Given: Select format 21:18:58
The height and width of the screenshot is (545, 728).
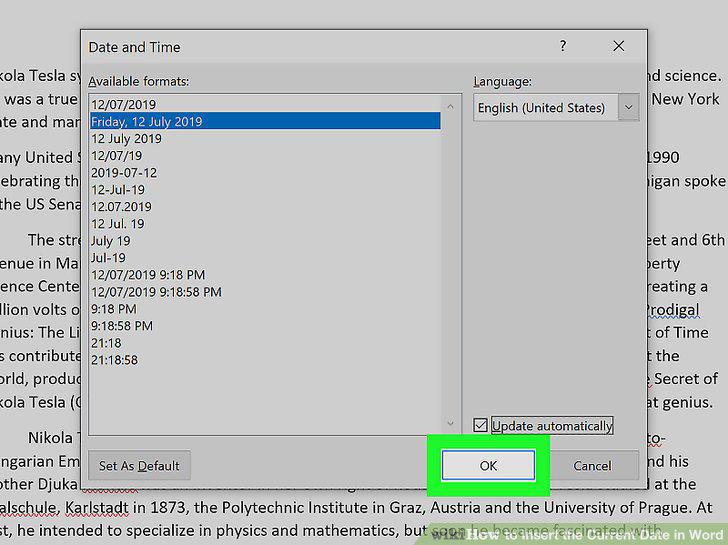Looking at the screenshot, I should pyautogui.click(x=265, y=360).
